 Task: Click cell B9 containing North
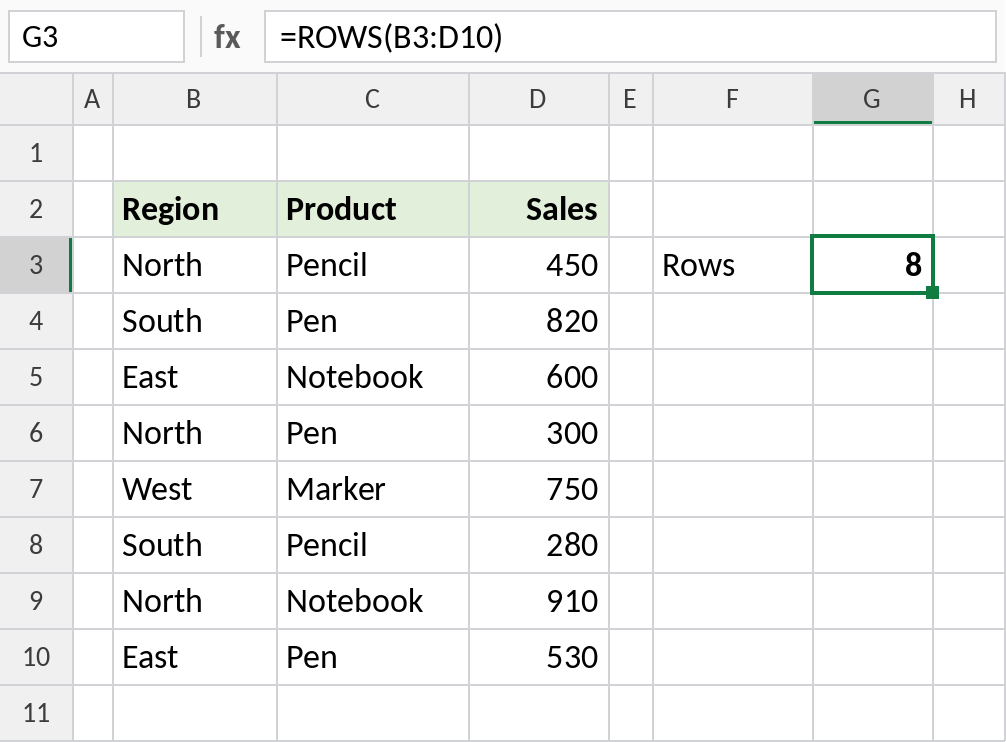pyautogui.click(x=194, y=601)
